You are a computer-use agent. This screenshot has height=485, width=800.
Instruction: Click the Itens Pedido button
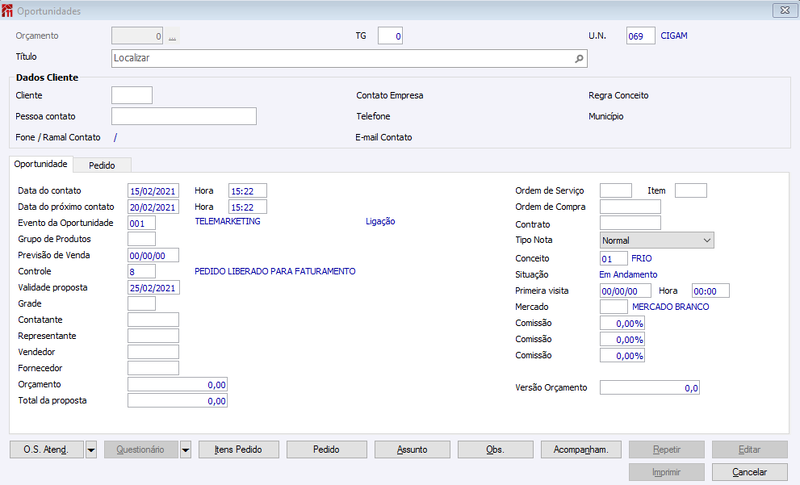point(238,450)
